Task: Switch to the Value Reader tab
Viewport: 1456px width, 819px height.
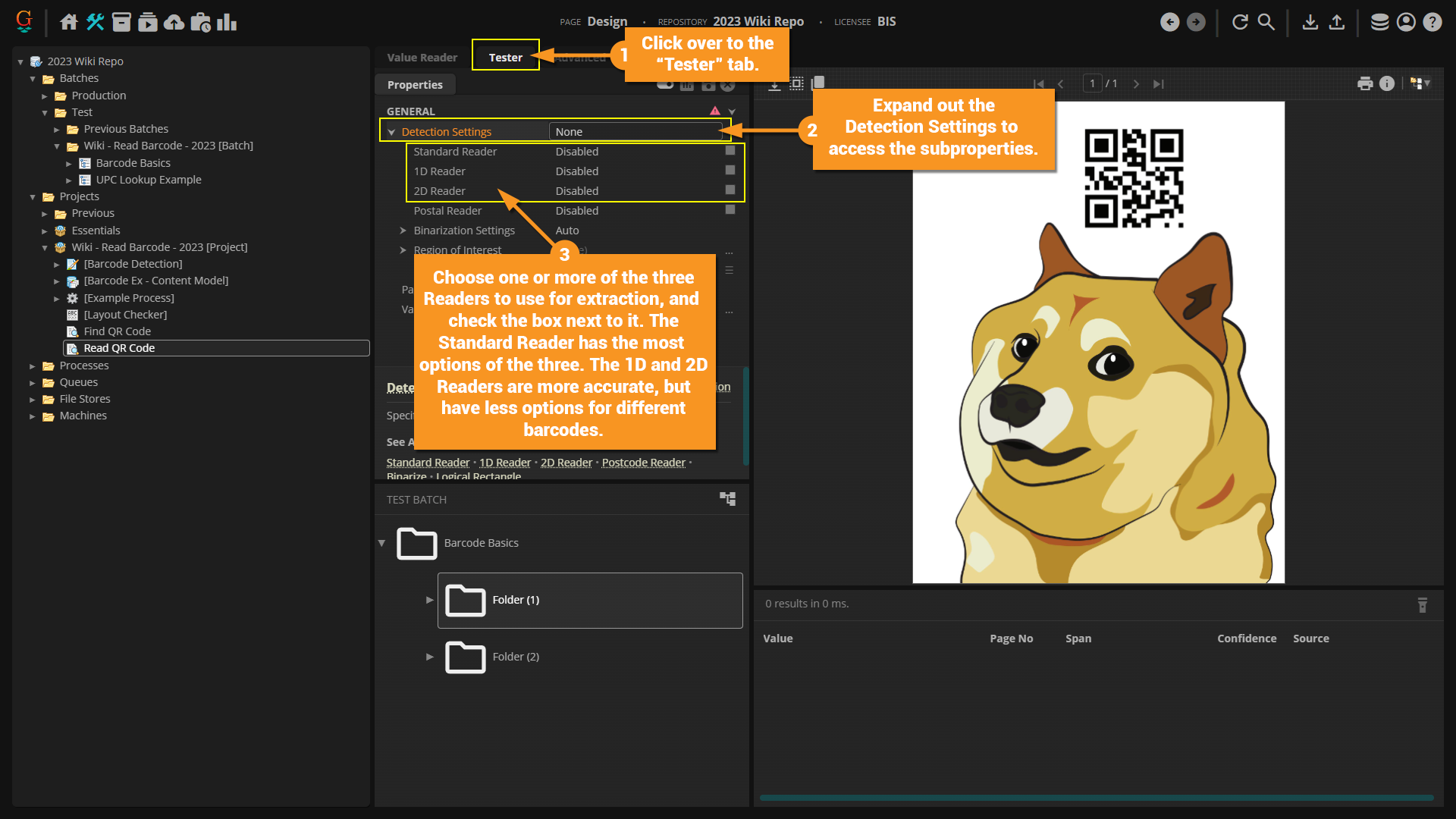Action: click(x=422, y=58)
